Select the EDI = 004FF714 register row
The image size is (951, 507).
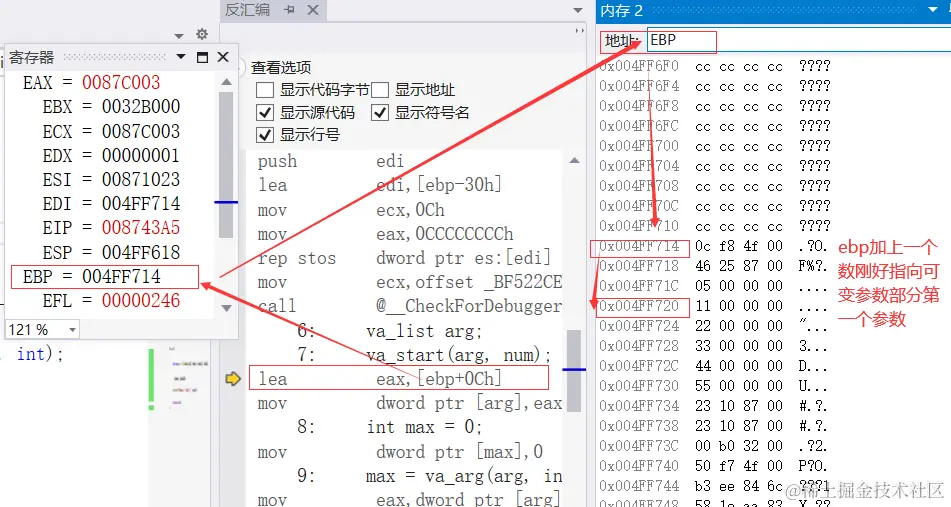click(x=111, y=204)
